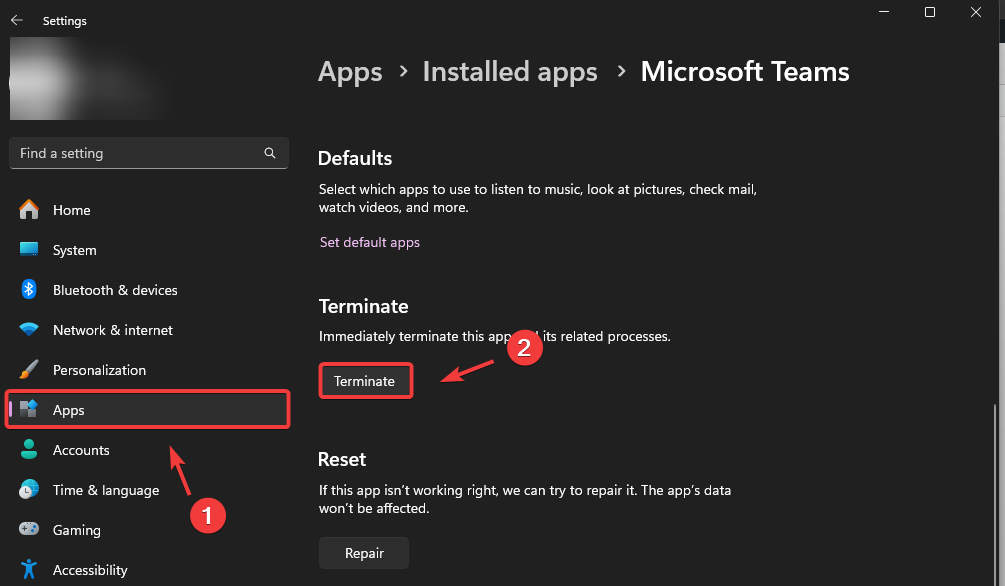The image size is (1005, 586).
Task: Click the search magnifier icon
Action: coord(270,153)
